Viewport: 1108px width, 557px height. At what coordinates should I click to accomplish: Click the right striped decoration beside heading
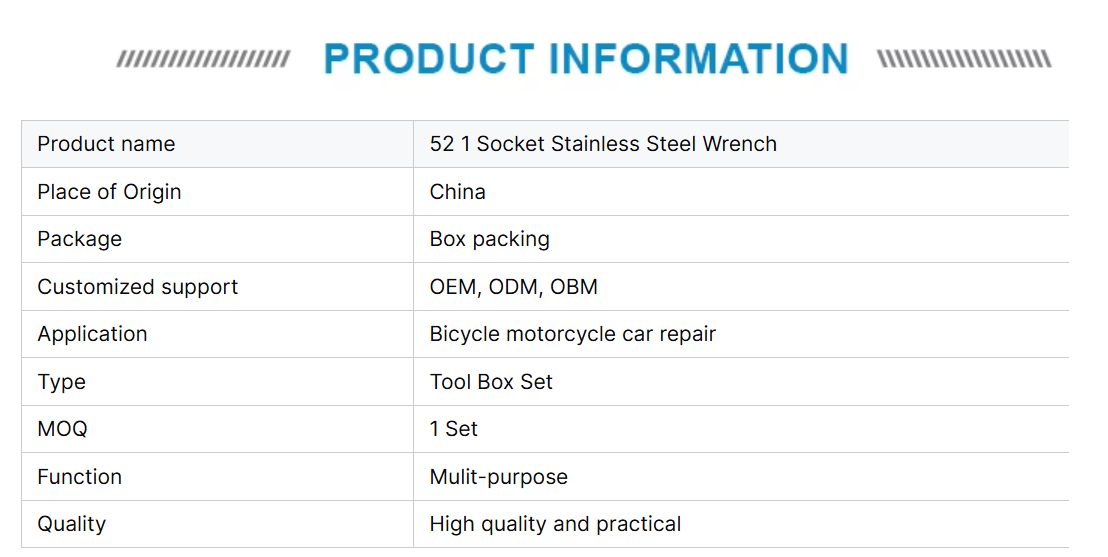pyautogui.click(x=964, y=59)
